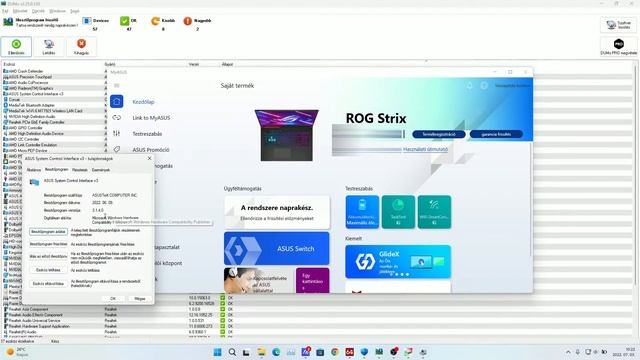Click the garancia frissítés warranty button
This screenshot has height=360, width=640.
pos(496,134)
